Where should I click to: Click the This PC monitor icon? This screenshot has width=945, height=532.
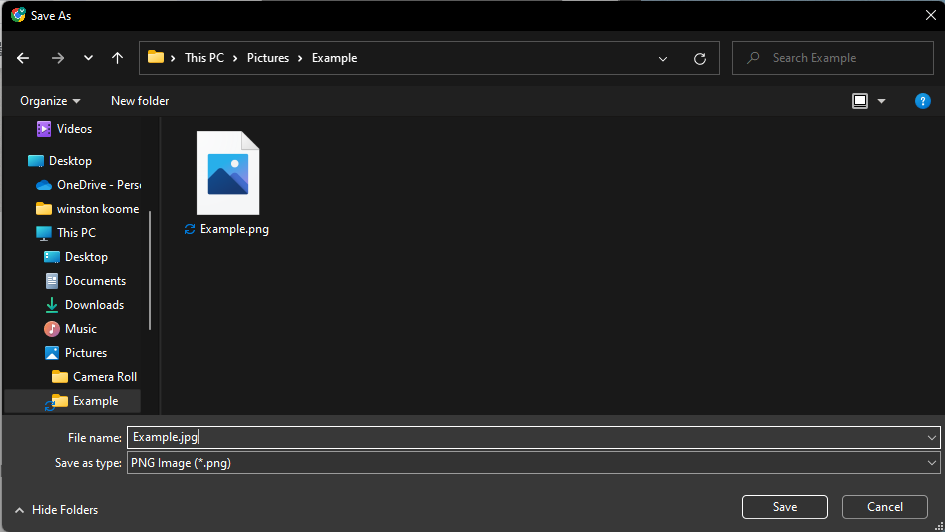[43, 233]
